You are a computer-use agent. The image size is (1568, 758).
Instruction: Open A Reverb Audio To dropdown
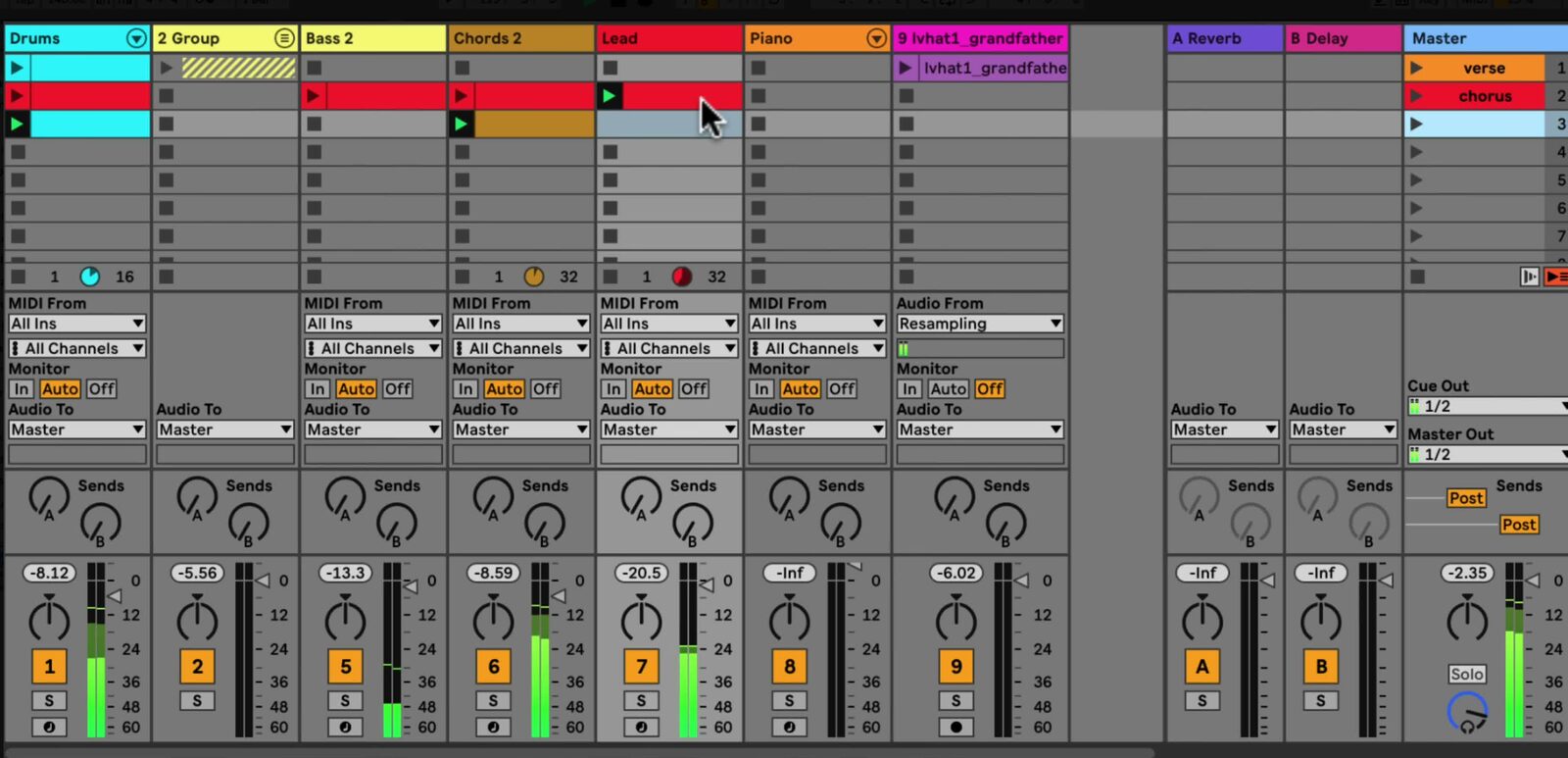[1225, 430]
